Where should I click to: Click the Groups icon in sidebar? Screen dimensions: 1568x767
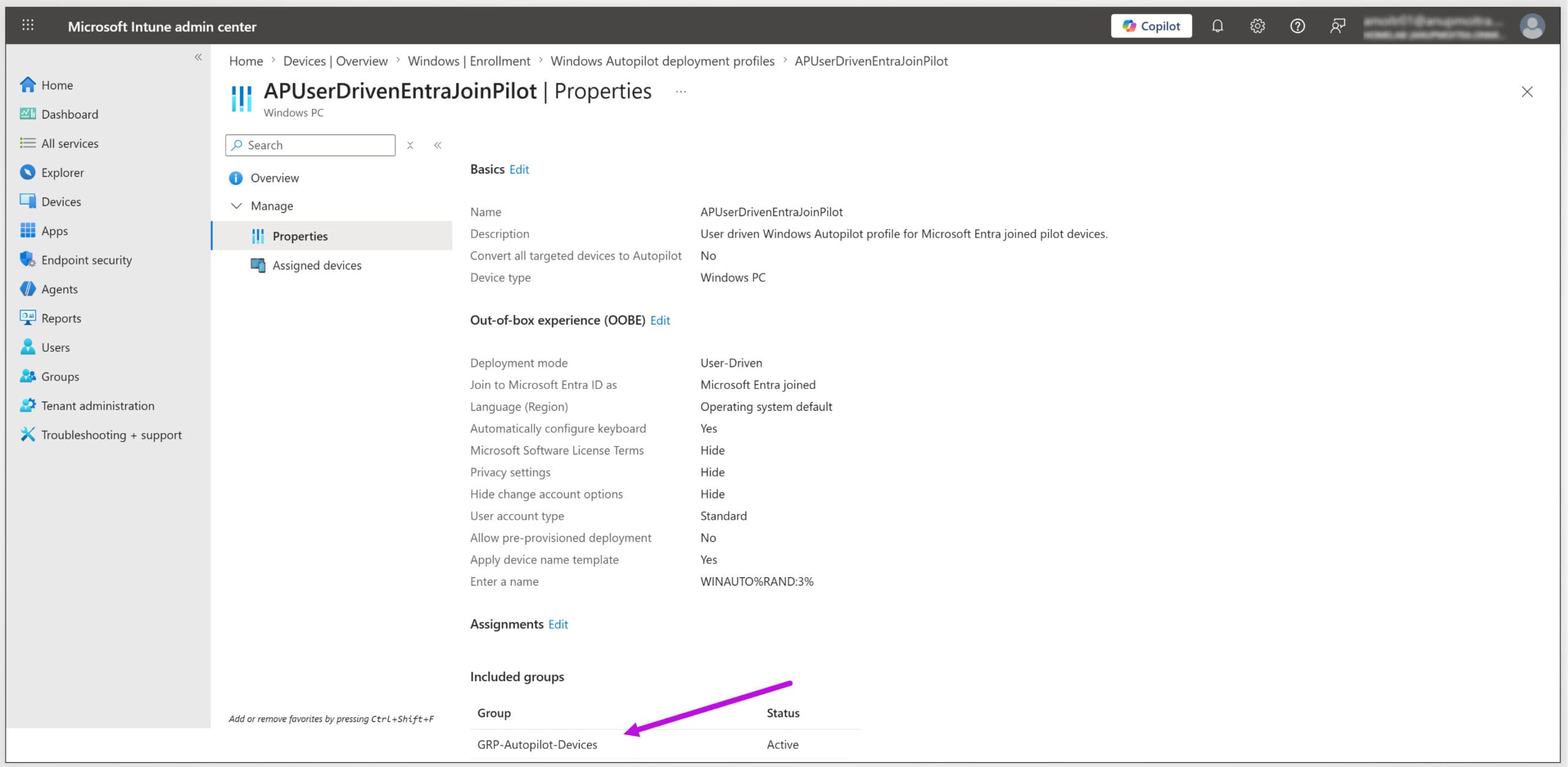28,376
